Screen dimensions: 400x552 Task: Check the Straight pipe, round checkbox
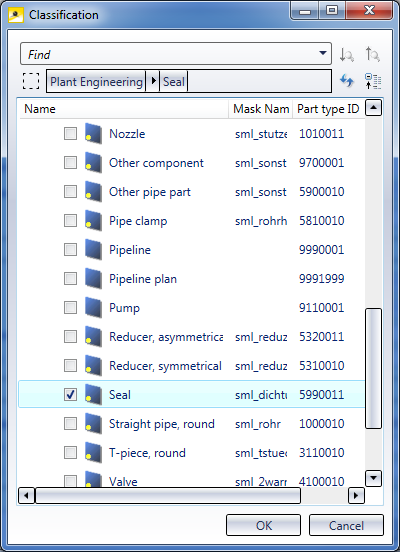[x=70, y=424]
